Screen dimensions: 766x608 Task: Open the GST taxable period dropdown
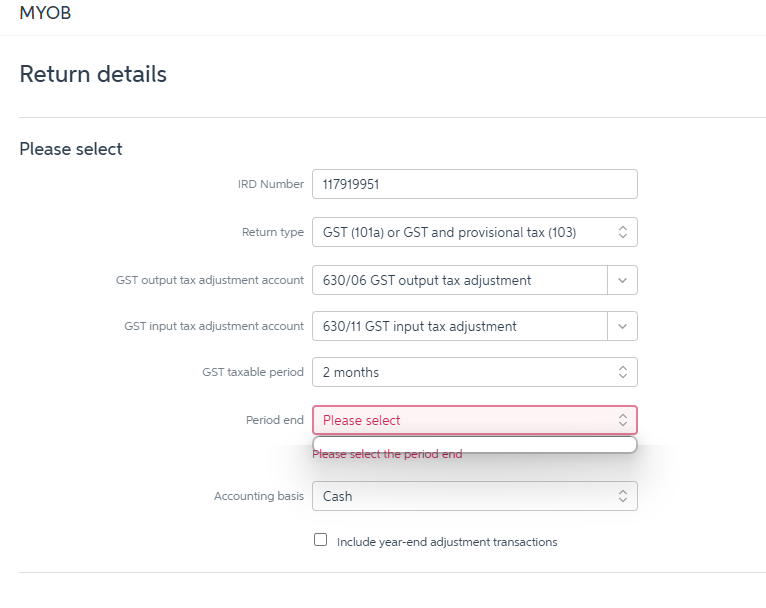coord(464,372)
